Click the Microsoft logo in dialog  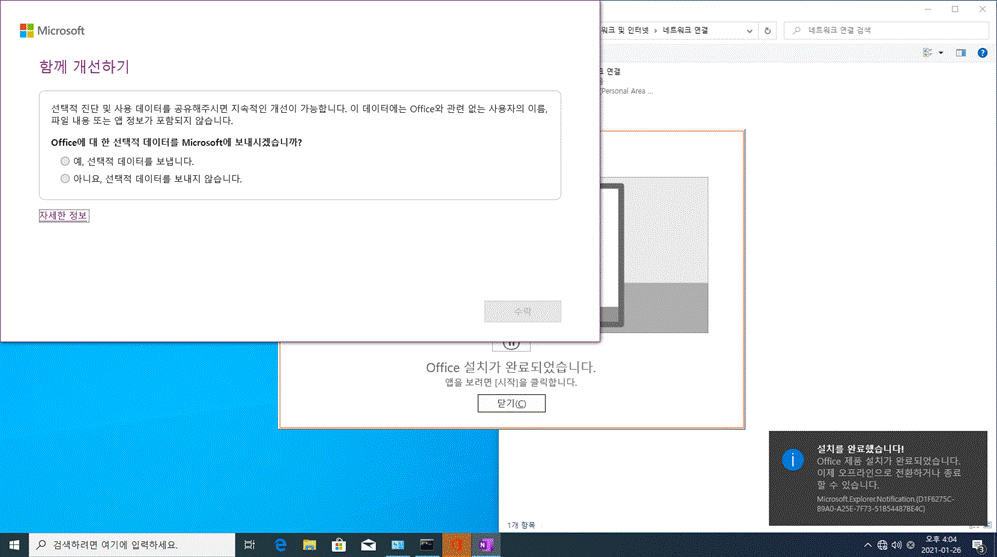52,31
